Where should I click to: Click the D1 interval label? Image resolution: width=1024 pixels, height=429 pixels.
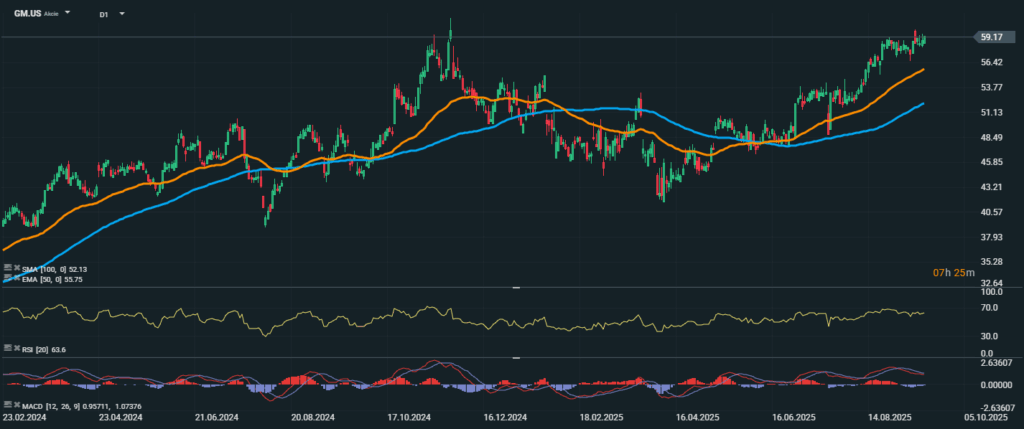(x=104, y=15)
